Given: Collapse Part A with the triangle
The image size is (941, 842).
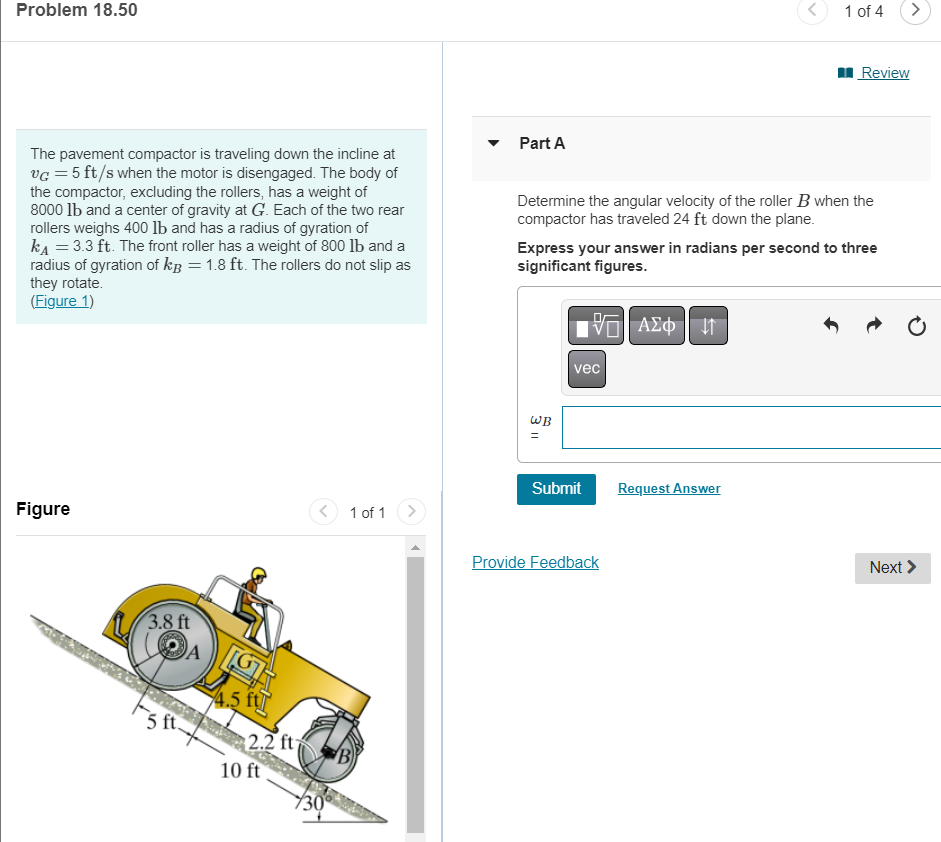Looking at the screenshot, I should (493, 143).
